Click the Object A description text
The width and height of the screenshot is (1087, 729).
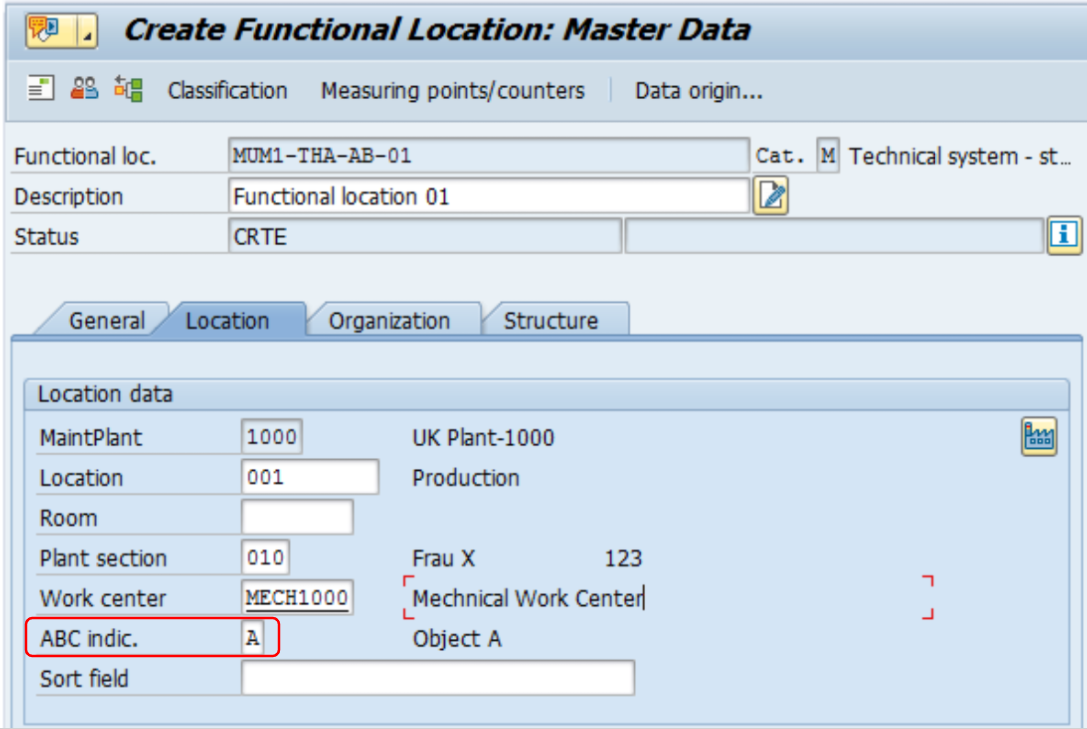[x=457, y=638]
